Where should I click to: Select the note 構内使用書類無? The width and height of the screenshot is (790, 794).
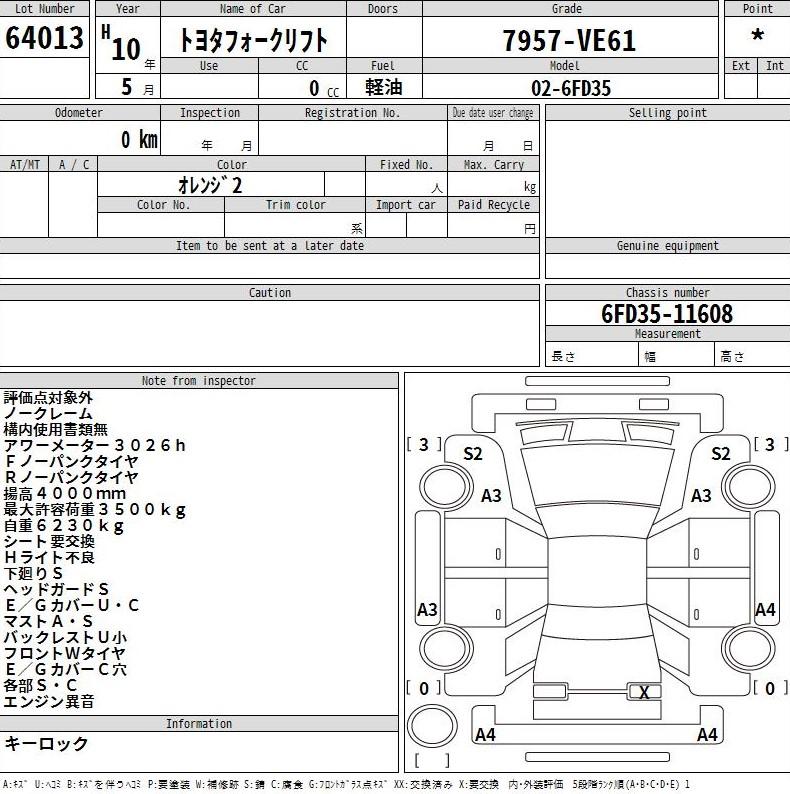(55, 429)
